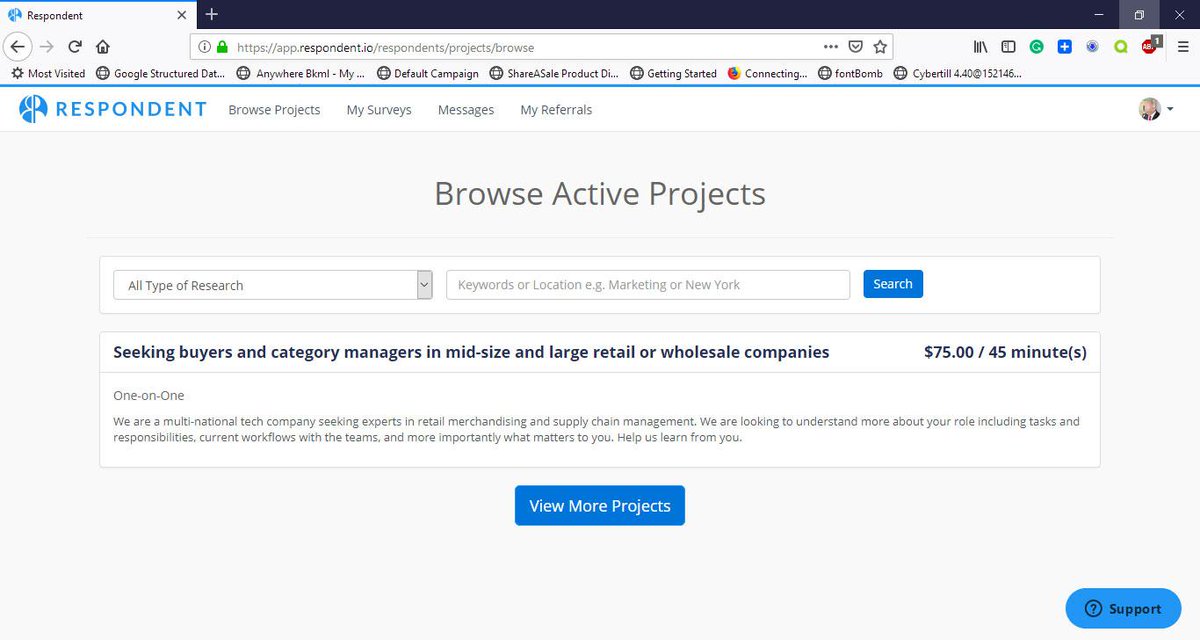Open the Connecting... Firefox bookmark
The image size is (1200, 640).
pyautogui.click(x=767, y=73)
